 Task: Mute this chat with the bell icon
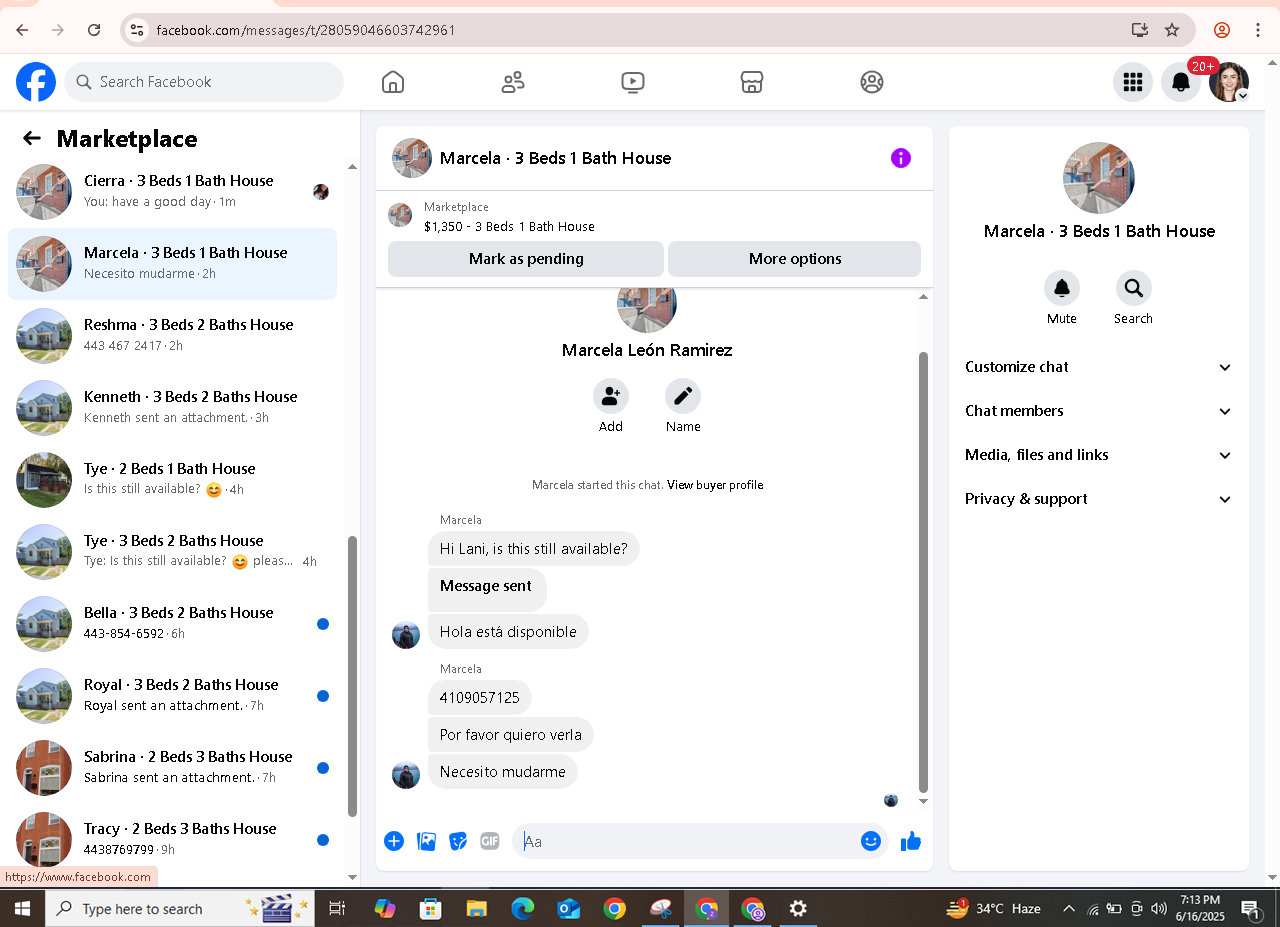tap(1062, 288)
